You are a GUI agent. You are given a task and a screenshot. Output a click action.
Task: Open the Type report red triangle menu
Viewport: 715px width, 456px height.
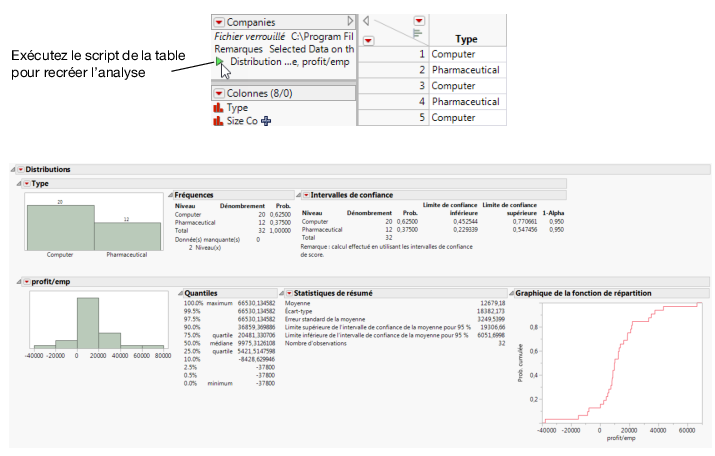[27, 184]
